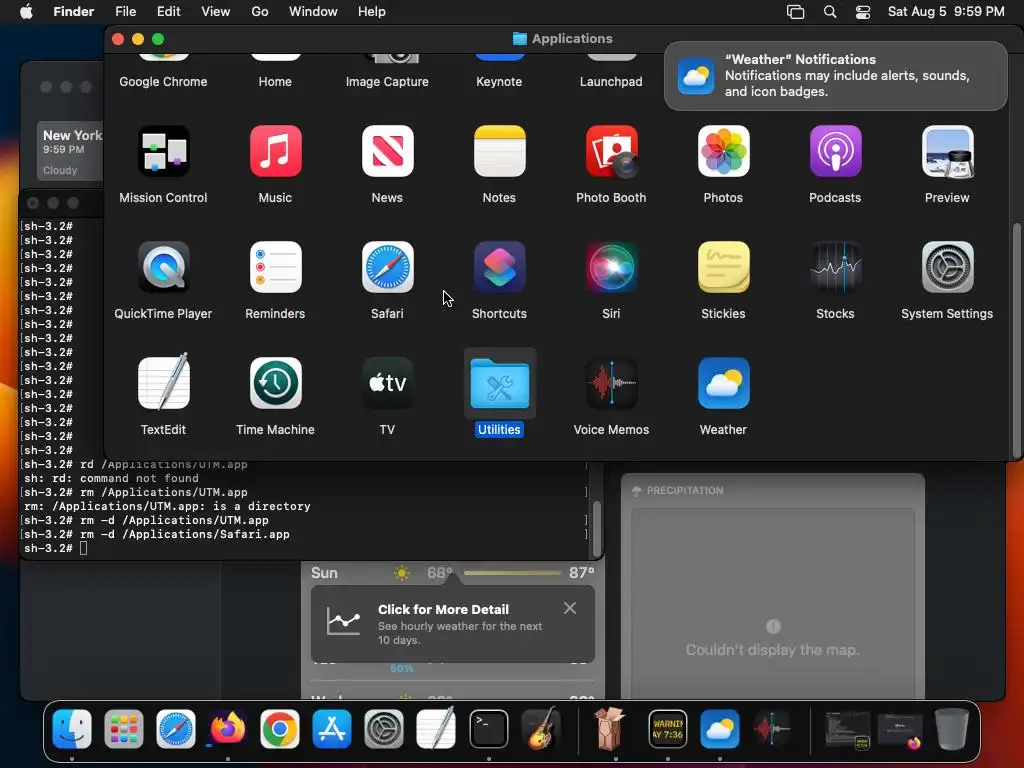Open Spotlight search in menu bar
This screenshot has width=1024, height=768.
tap(830, 12)
